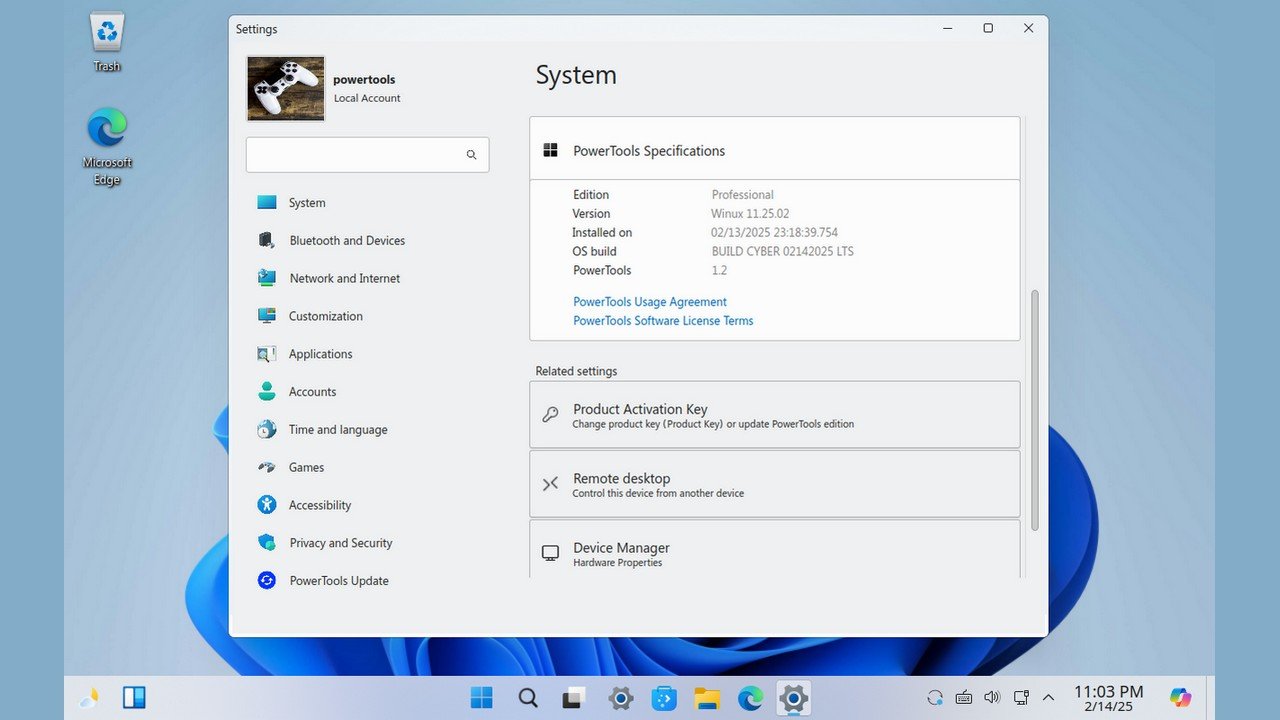Open the Device Manager monitor icon

click(550, 553)
